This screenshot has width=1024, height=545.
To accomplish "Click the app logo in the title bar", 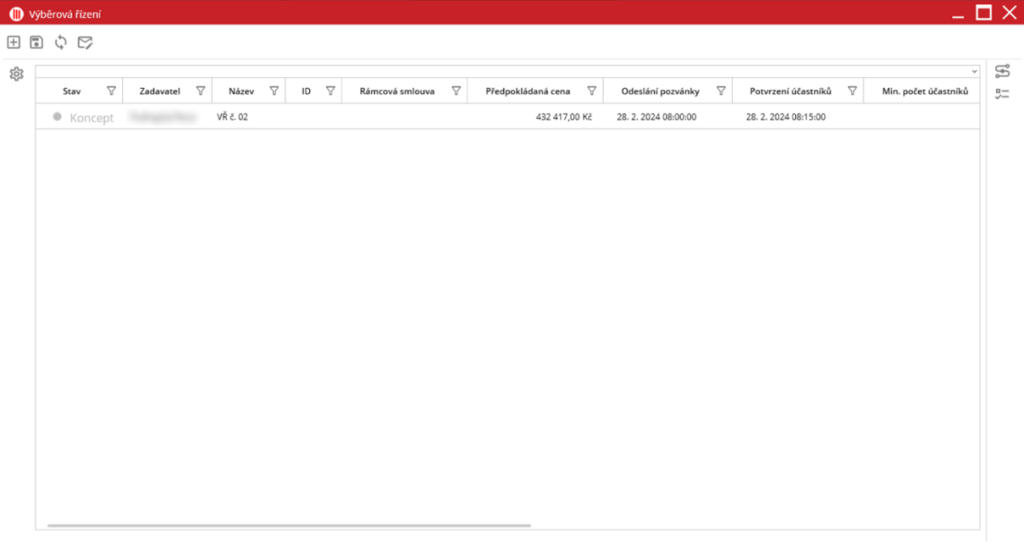I will (x=16, y=13).
